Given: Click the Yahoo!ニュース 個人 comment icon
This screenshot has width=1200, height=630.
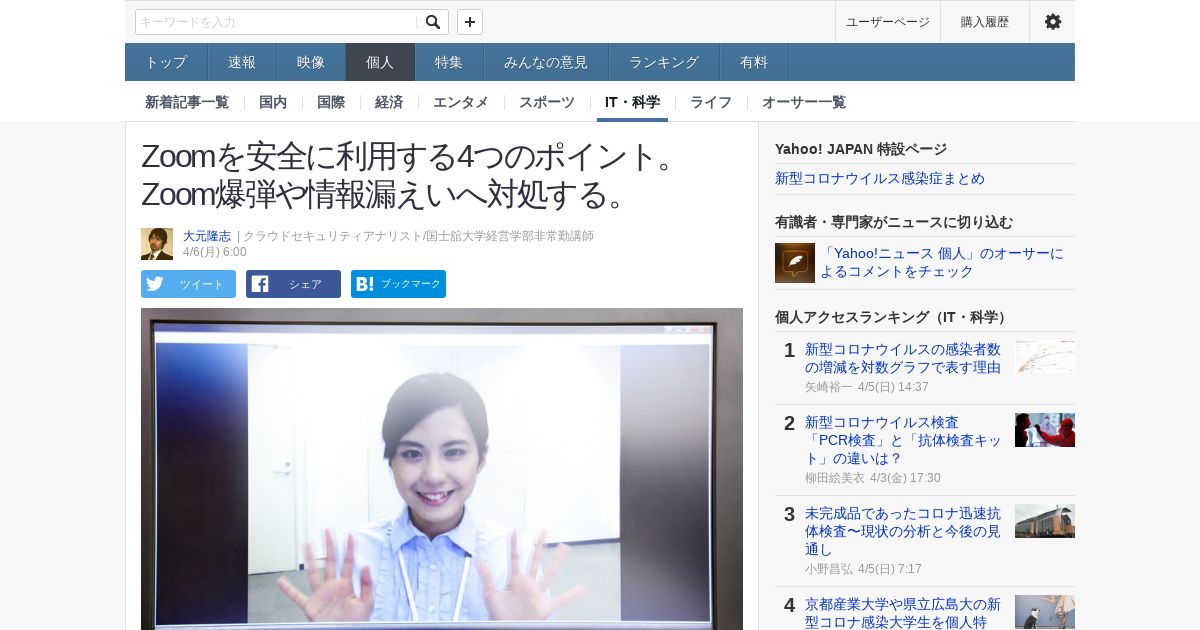Looking at the screenshot, I should coord(795,263).
